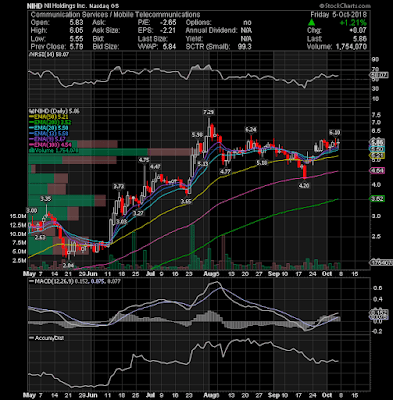Click the +1.21% percent change value

(x=353, y=23)
